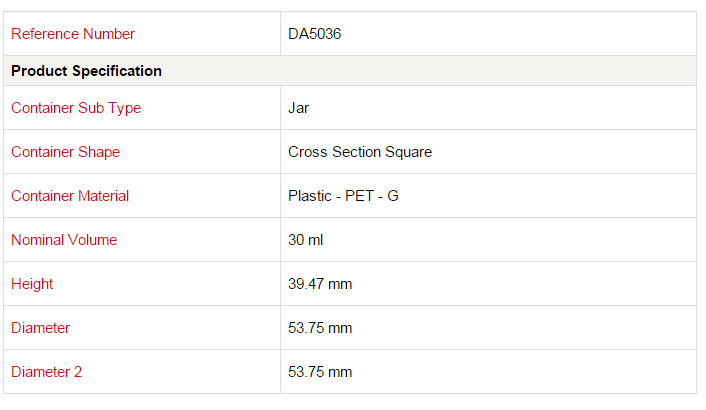Open the Container Sub Type link
Image resolution: width=706 pixels, height=410 pixels.
tap(76, 108)
